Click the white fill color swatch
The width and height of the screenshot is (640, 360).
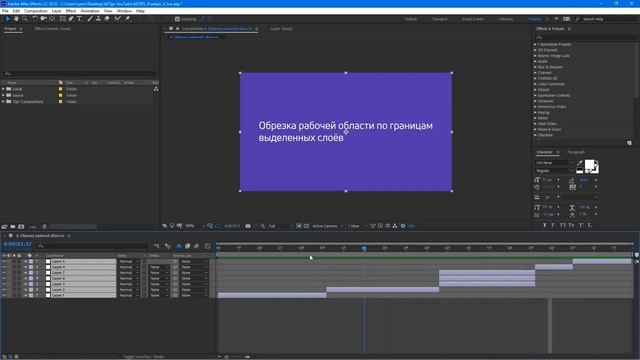(x=589, y=165)
